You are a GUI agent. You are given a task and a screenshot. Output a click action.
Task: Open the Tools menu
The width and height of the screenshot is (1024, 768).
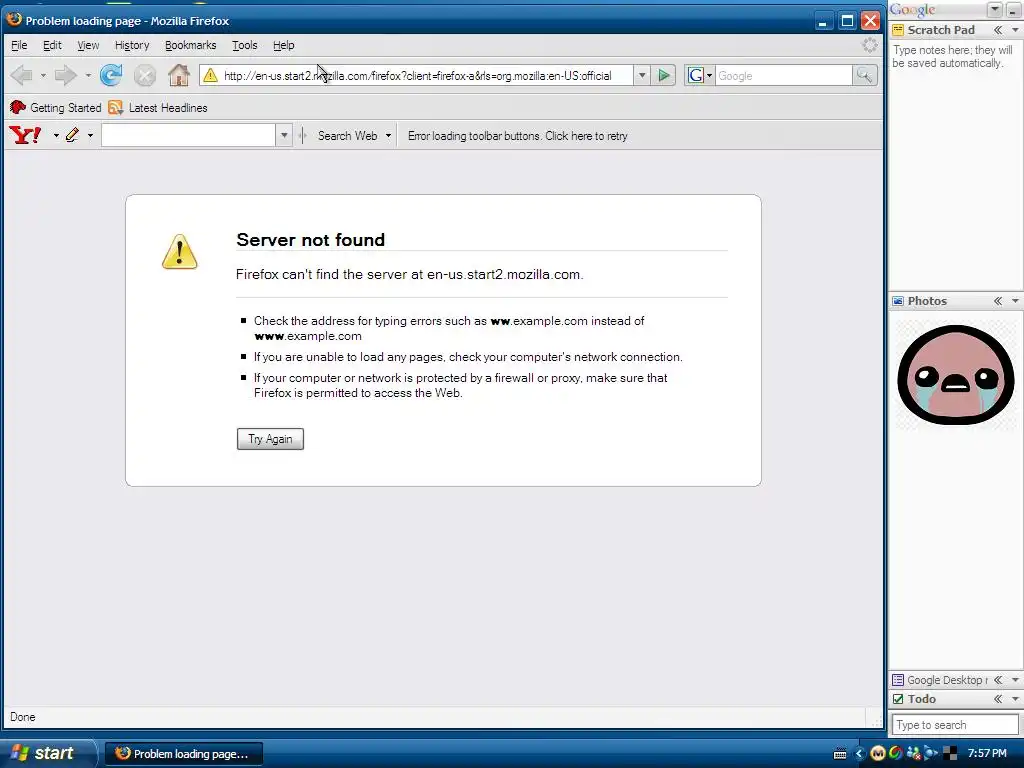tap(245, 45)
